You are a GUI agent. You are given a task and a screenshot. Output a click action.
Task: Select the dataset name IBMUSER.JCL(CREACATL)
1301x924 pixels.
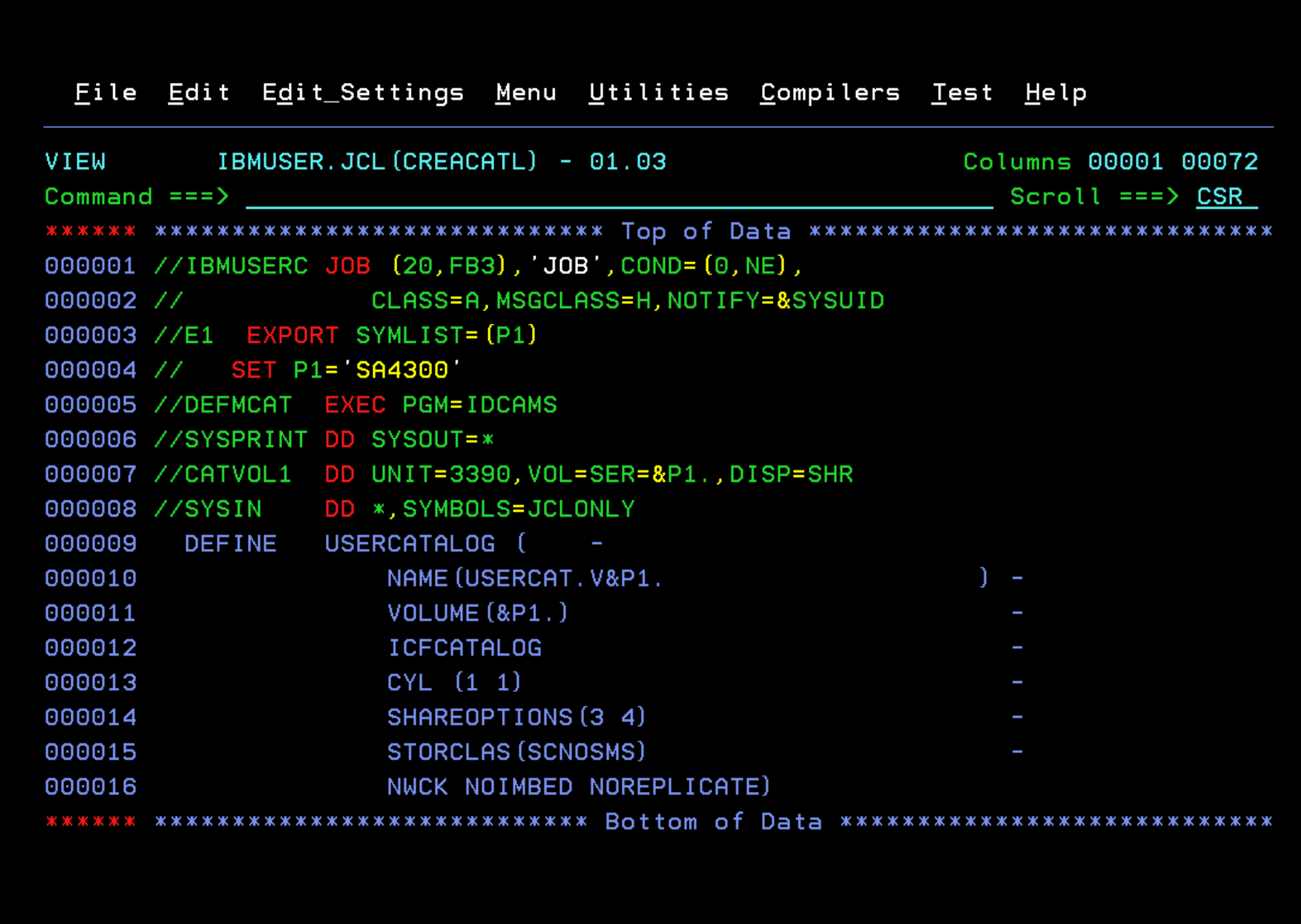click(378, 162)
